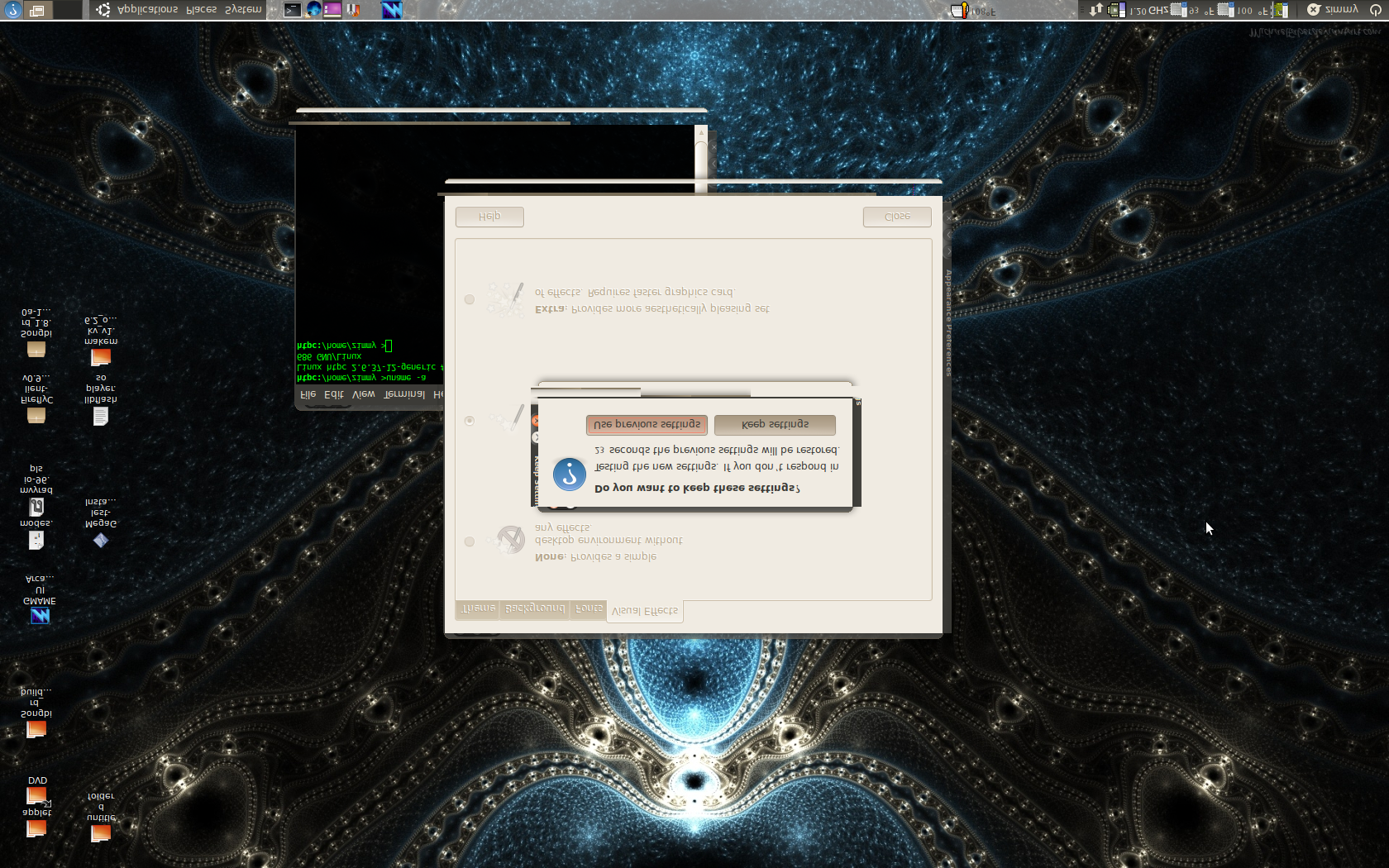
Task: Open the System menu in the top panel
Action: click(x=243, y=10)
